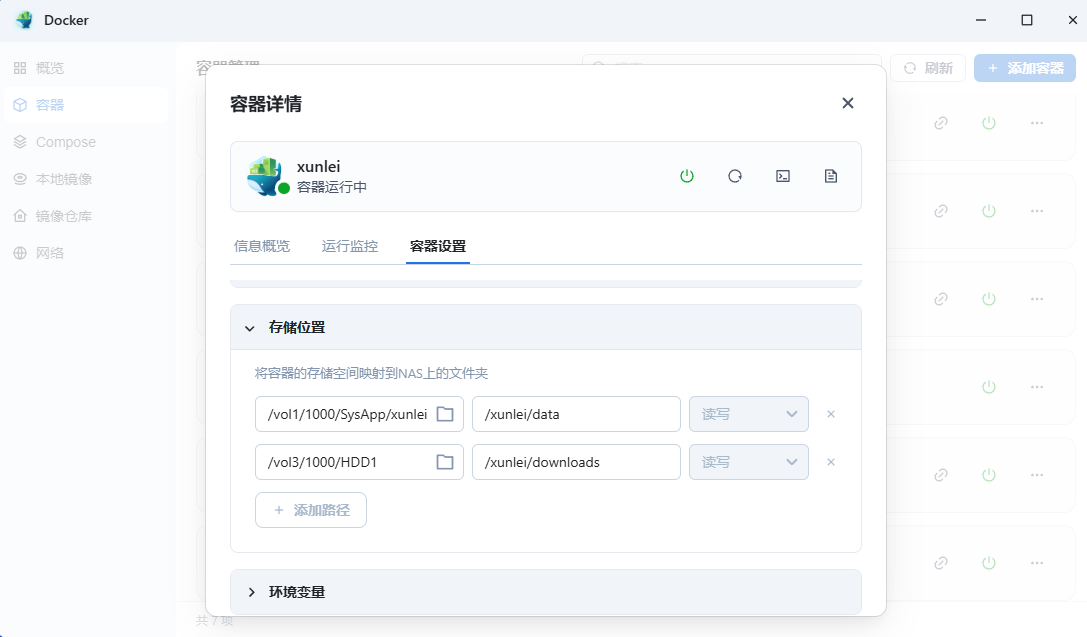The width and height of the screenshot is (1087, 637).
Task: Open the Compose sidebar item
Action: pyautogui.click(x=85, y=142)
